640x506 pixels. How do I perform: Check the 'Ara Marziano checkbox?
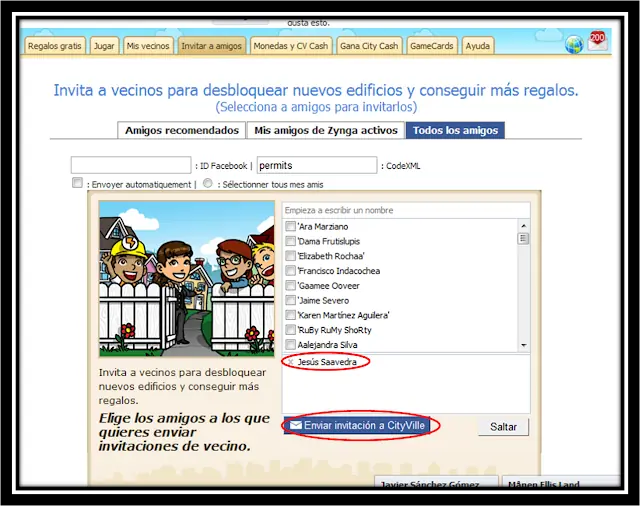290,226
